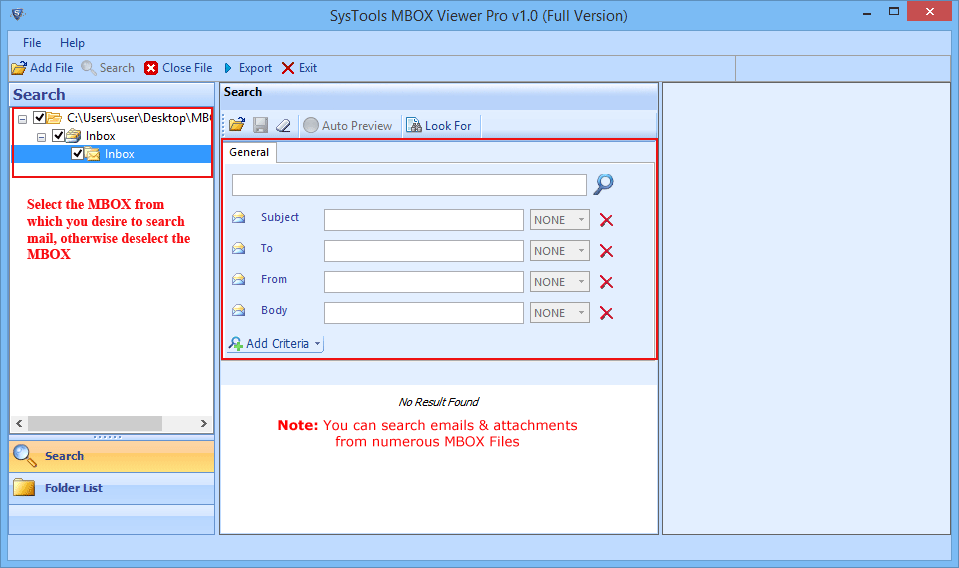
Task: Click the Subject text field
Action: point(424,220)
